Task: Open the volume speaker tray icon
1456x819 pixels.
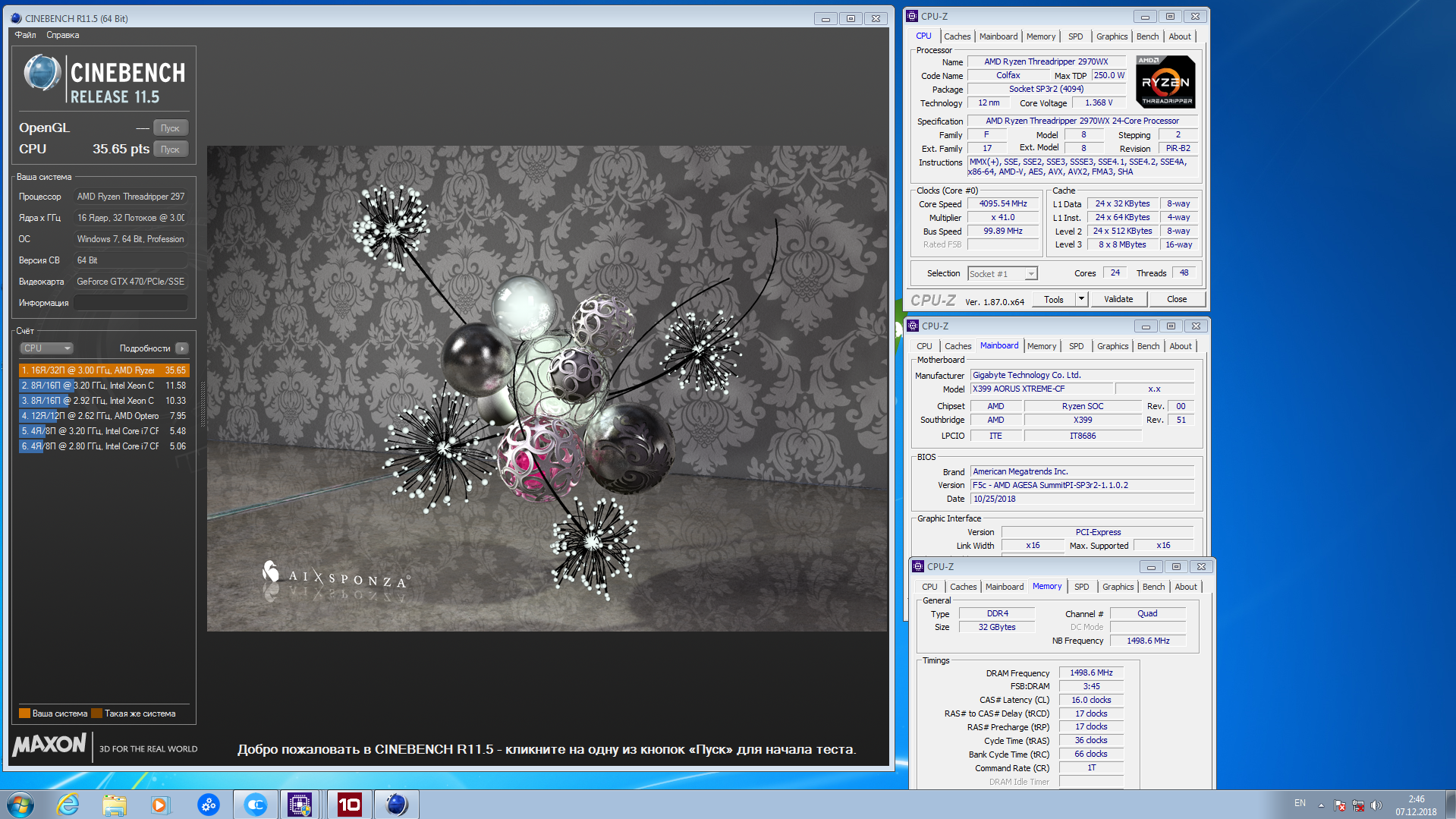Action: coord(1376,805)
